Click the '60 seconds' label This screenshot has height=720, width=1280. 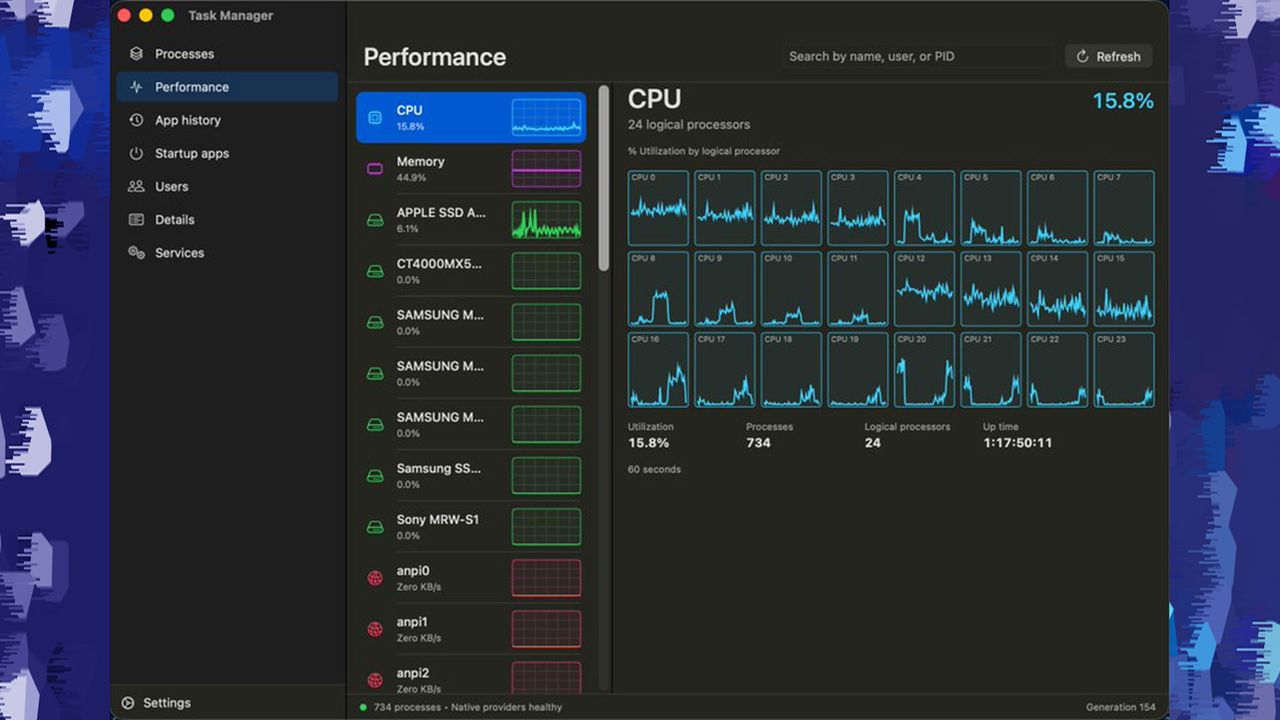click(654, 469)
